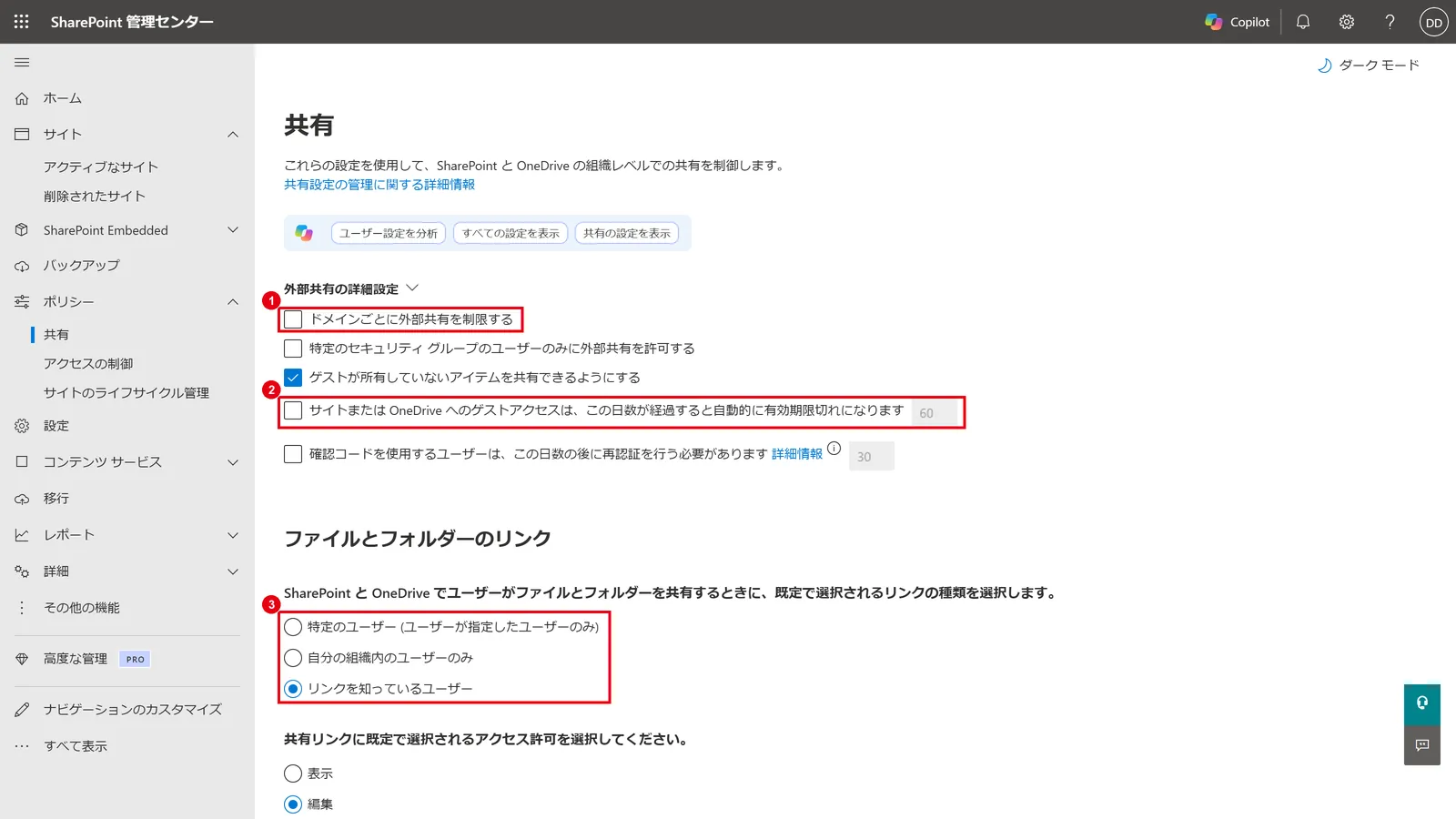
Task: Open Copilot from the top bar
Action: pos(1237,22)
